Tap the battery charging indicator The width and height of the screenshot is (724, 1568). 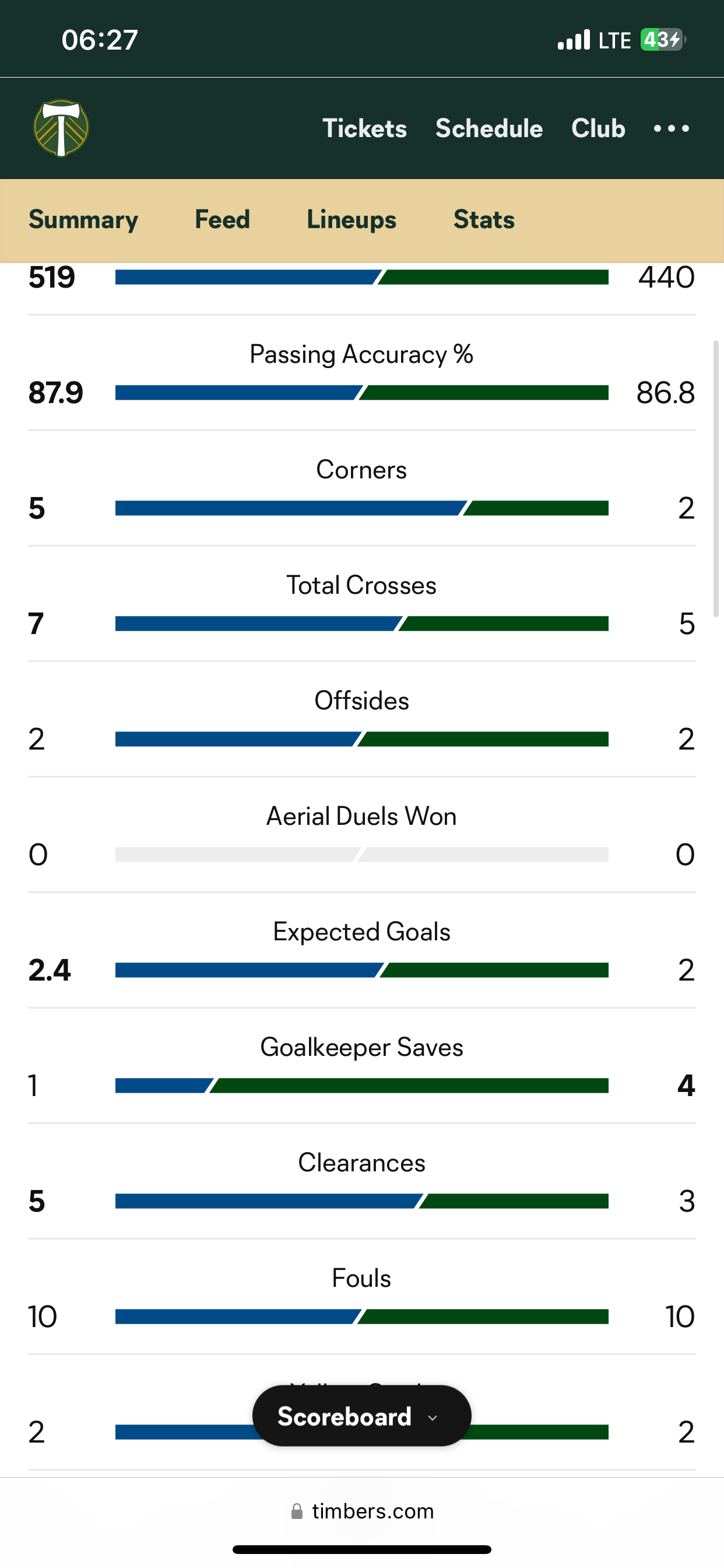coord(663,40)
